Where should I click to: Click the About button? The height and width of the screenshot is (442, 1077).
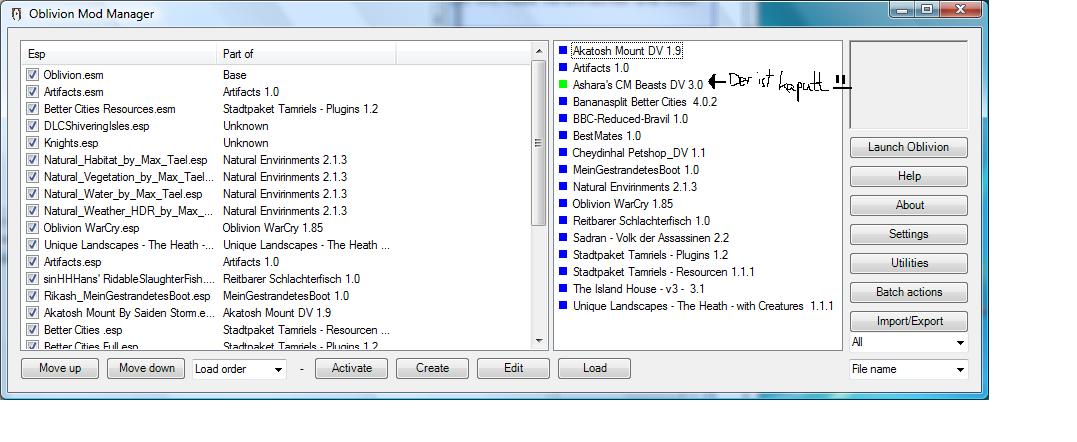tap(908, 205)
